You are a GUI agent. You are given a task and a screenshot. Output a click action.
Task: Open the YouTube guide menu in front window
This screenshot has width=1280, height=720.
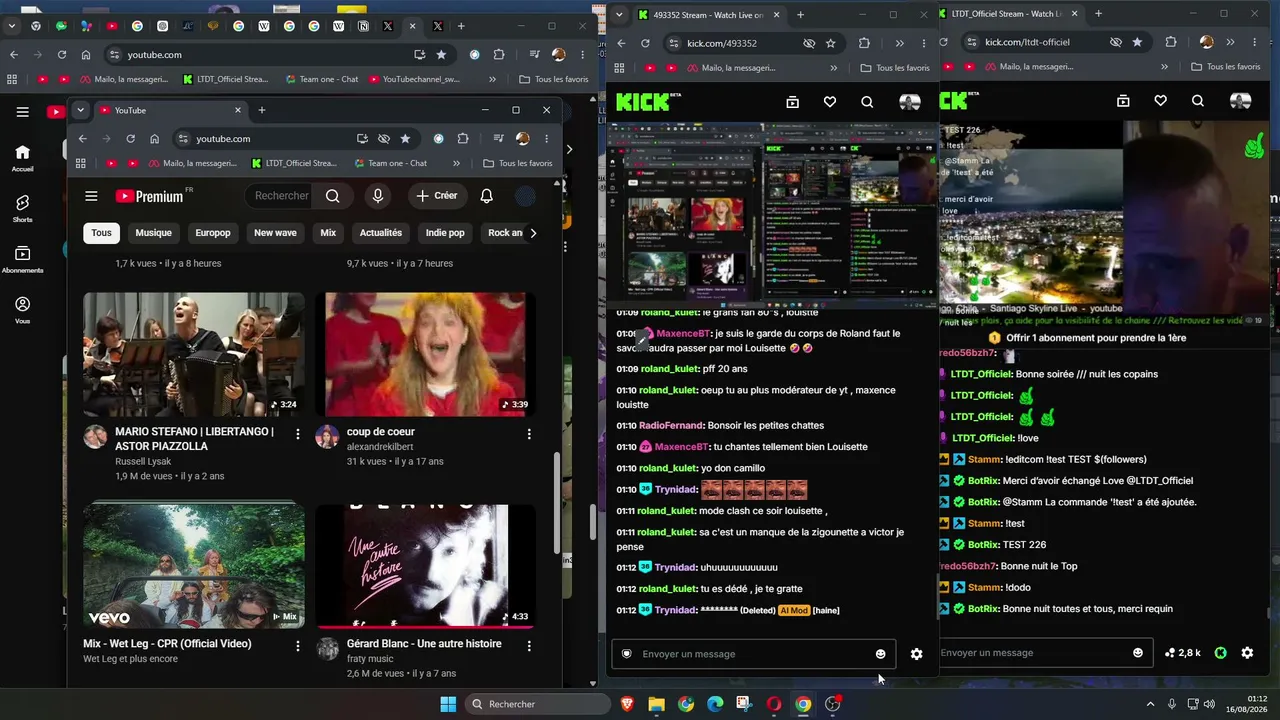(91, 196)
